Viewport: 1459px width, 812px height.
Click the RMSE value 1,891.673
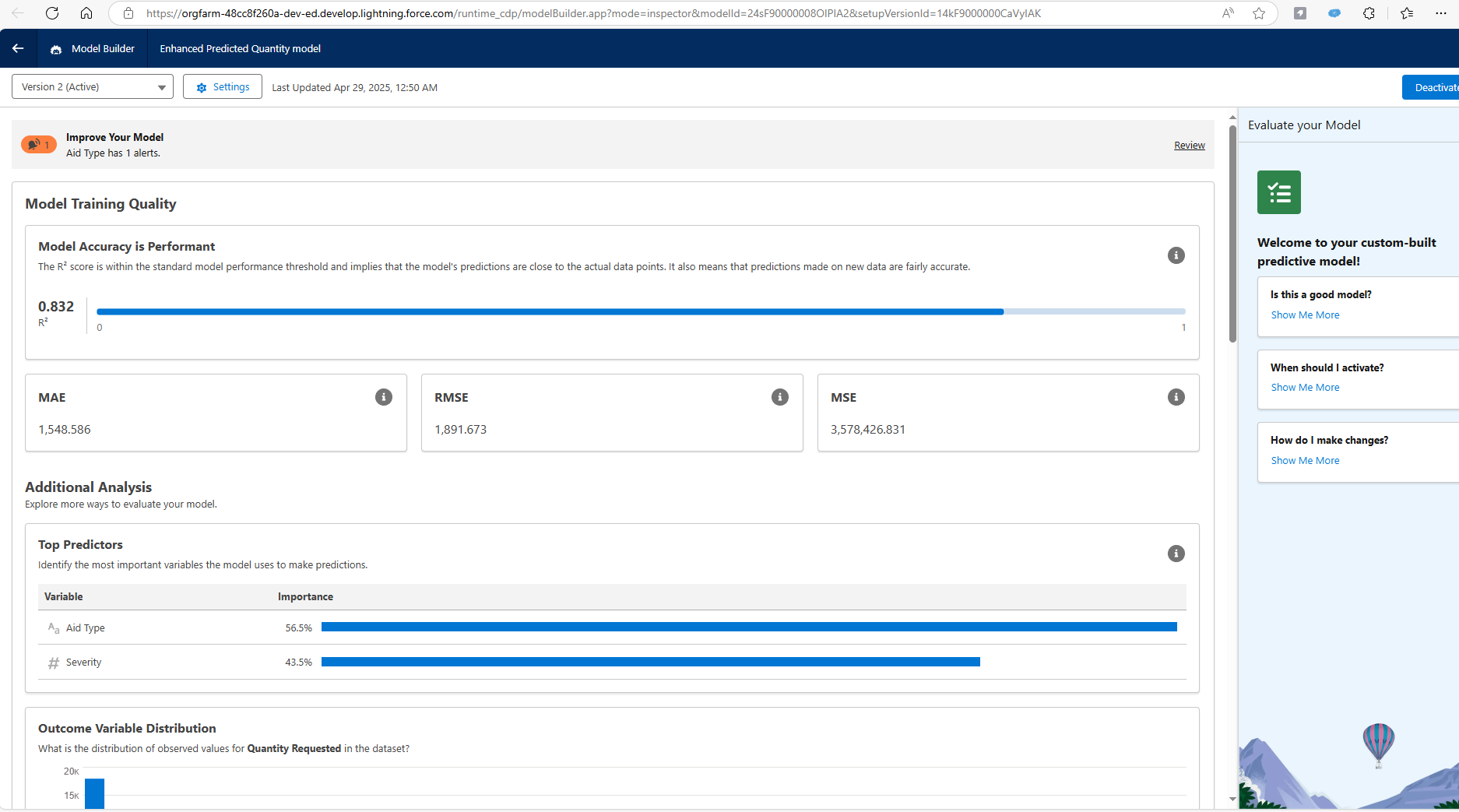(461, 430)
